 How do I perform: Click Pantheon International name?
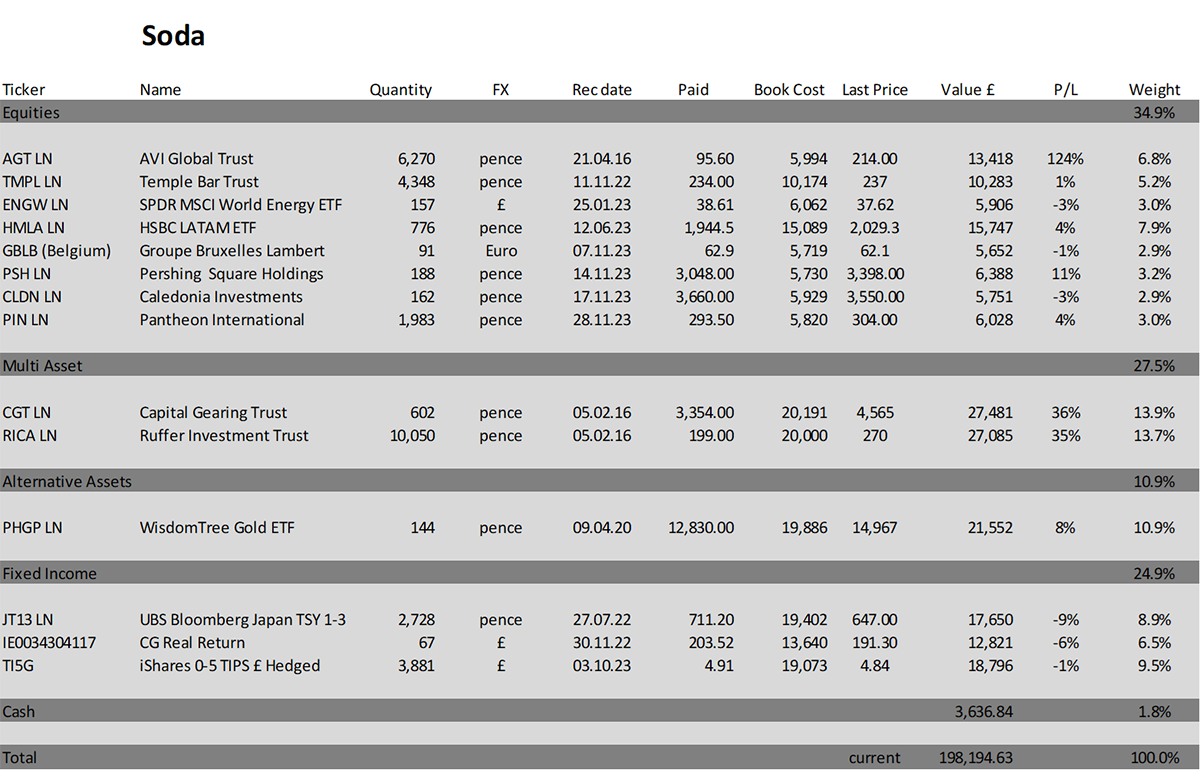point(222,319)
